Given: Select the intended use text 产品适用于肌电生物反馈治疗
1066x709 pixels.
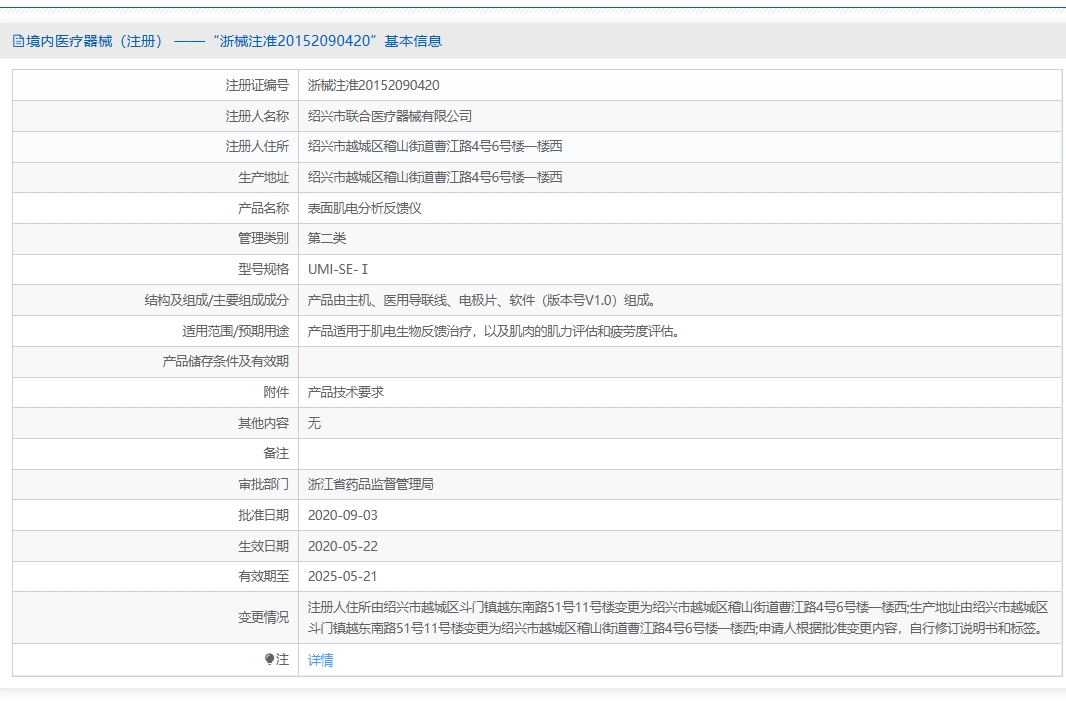Looking at the screenshot, I should point(494,332).
